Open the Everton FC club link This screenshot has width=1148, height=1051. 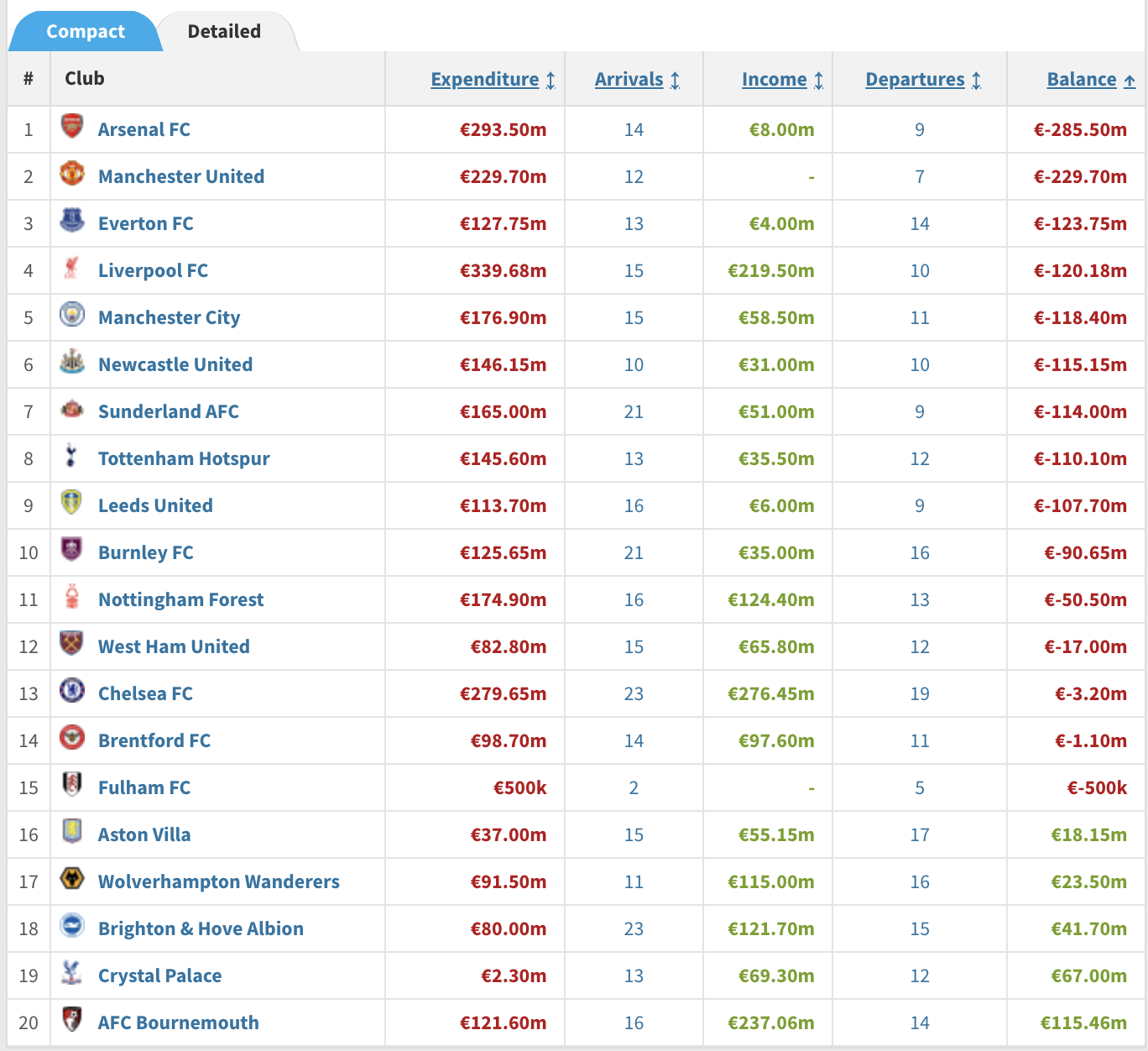pyautogui.click(x=146, y=223)
